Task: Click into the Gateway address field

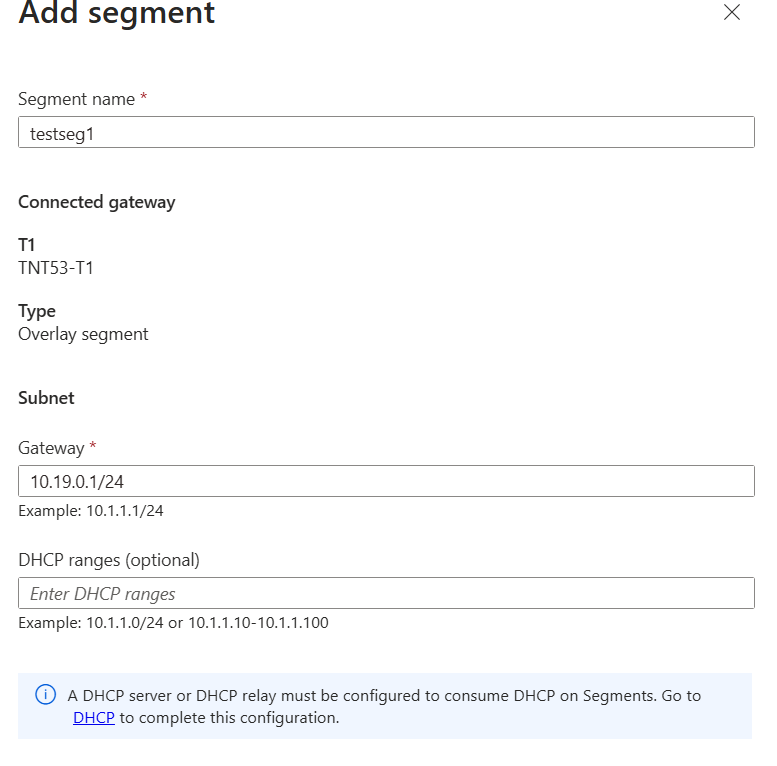Action: click(386, 481)
